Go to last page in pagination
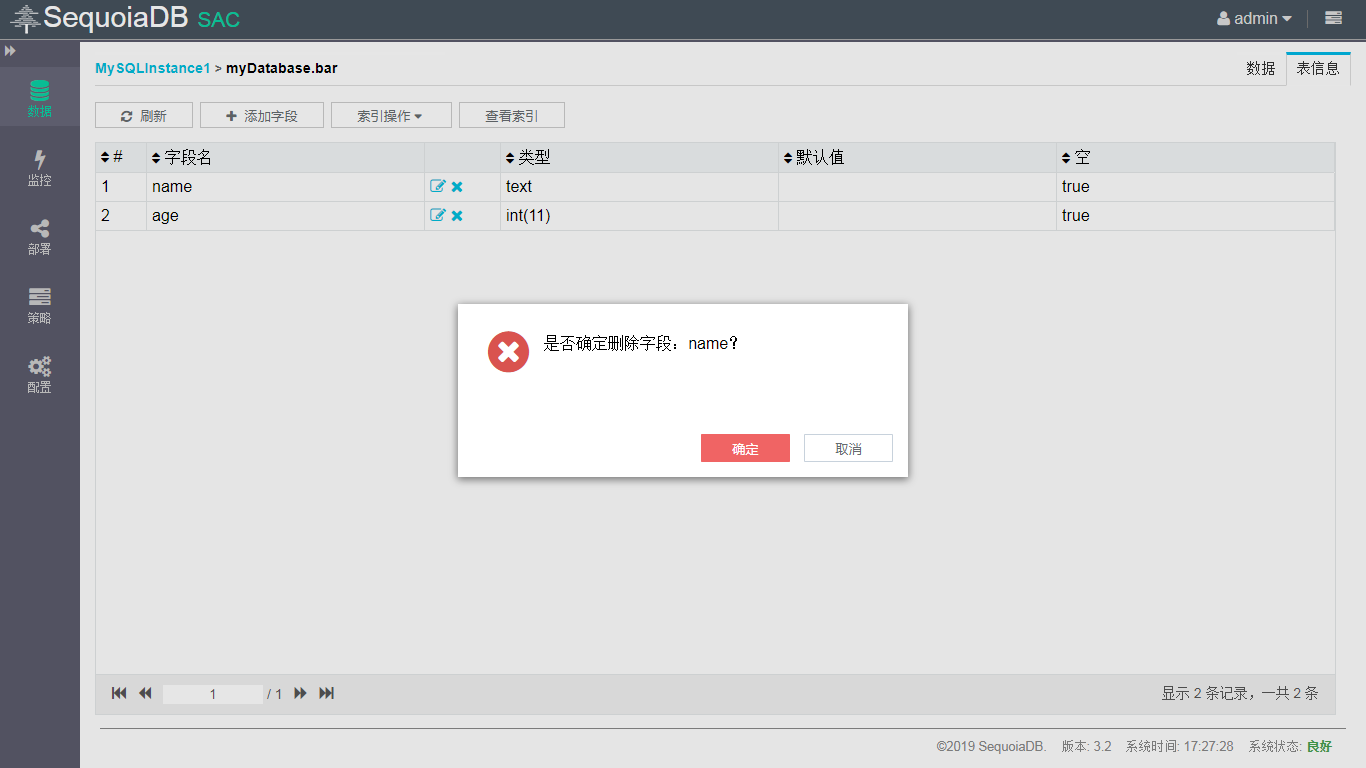 click(x=326, y=693)
